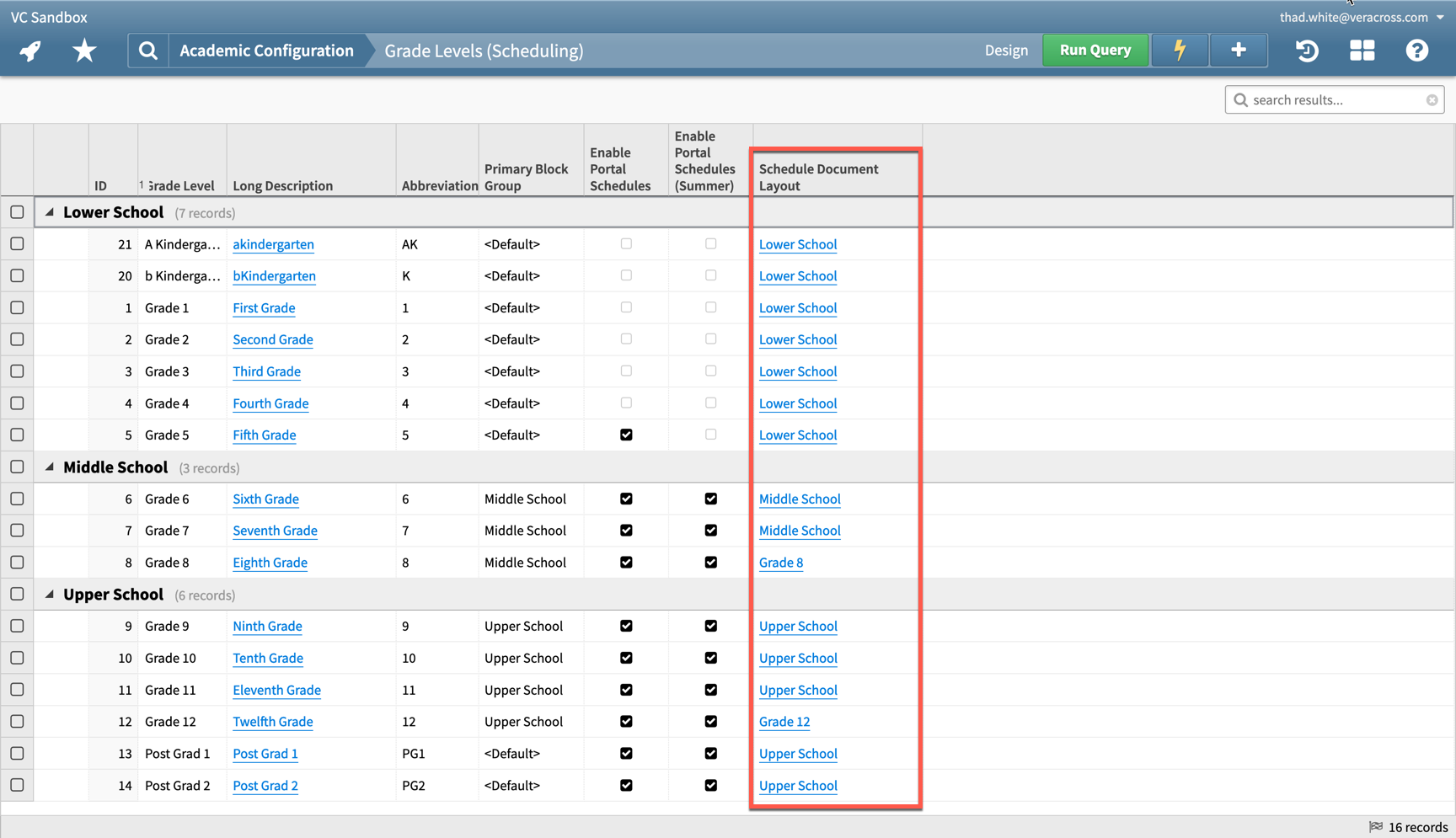Click the lightning bolt quick actions icon
This screenshot has height=838, width=1456.
coord(1180,51)
